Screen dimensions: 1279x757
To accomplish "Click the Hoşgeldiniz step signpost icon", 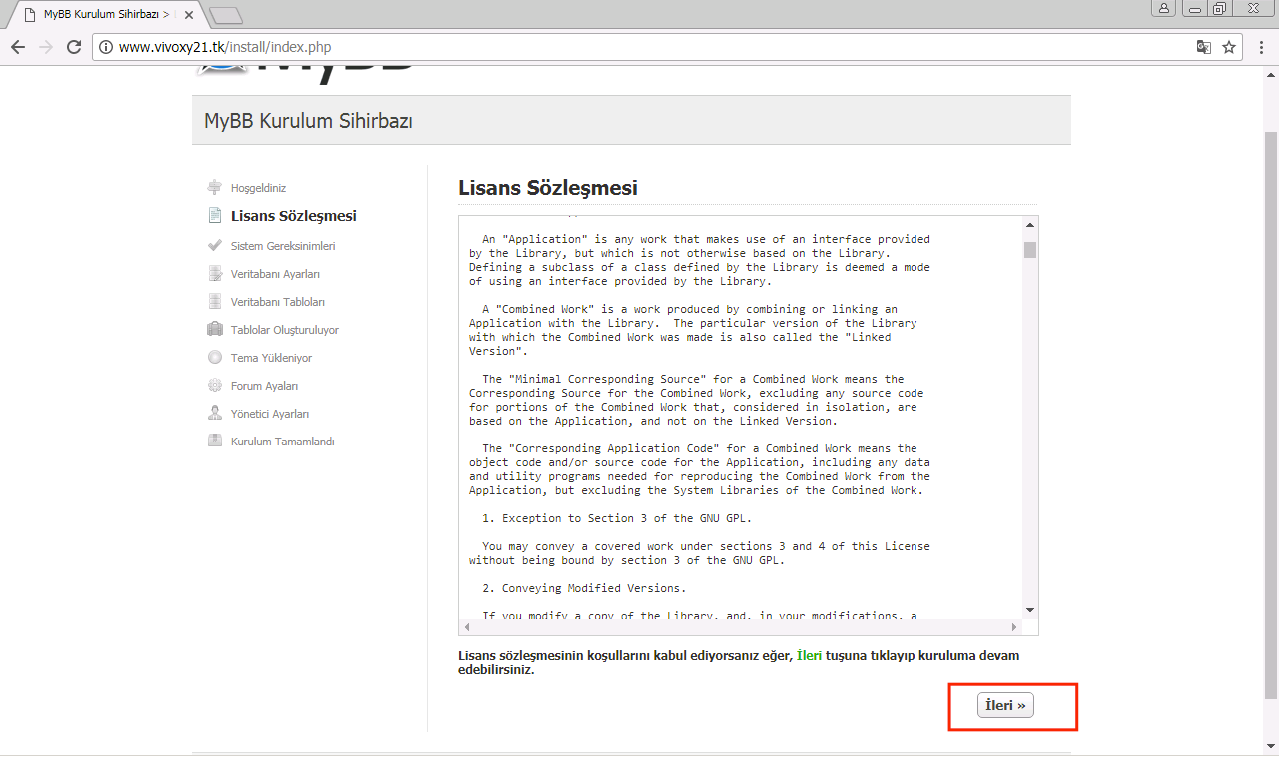I will coord(214,187).
